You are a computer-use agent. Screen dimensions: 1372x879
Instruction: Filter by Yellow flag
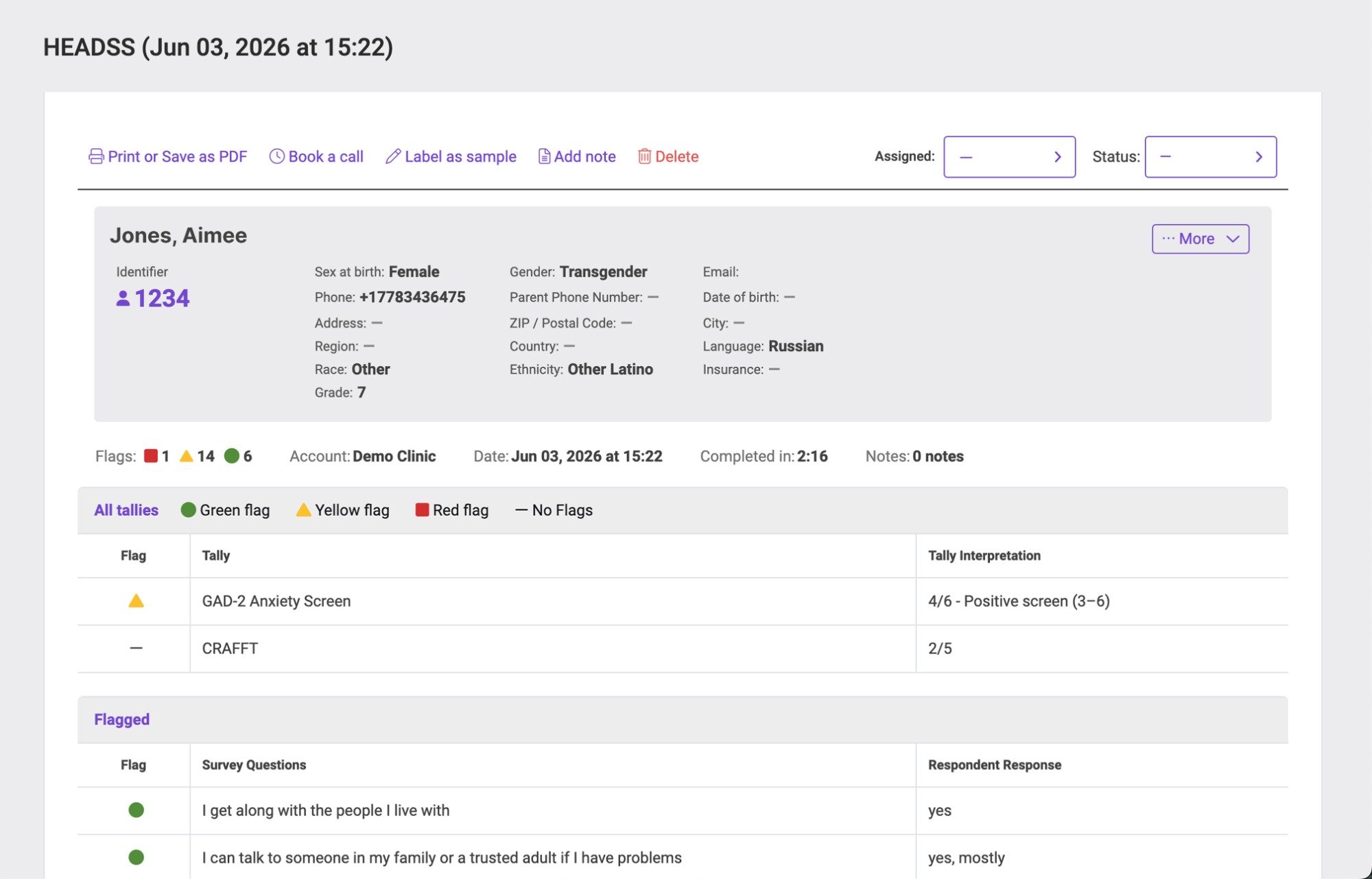342,510
